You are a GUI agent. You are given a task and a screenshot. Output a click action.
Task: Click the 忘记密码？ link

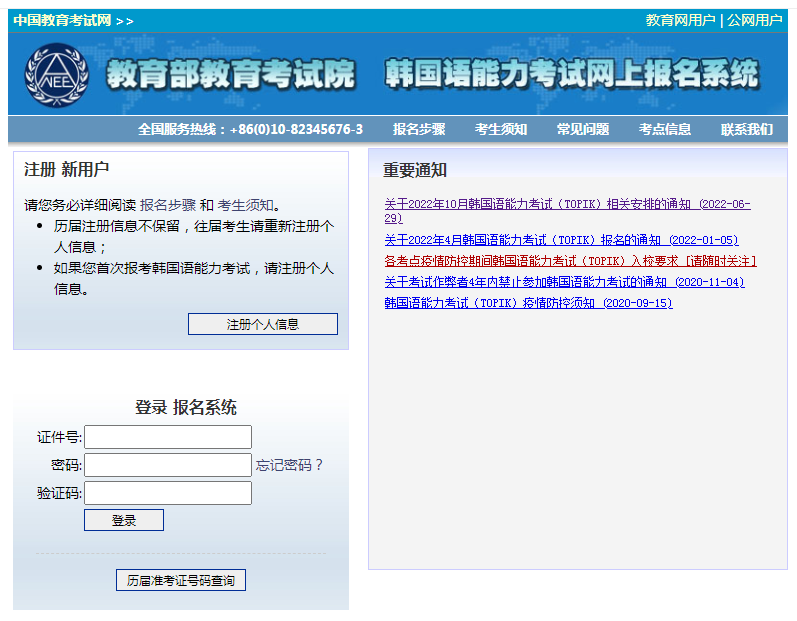(289, 465)
